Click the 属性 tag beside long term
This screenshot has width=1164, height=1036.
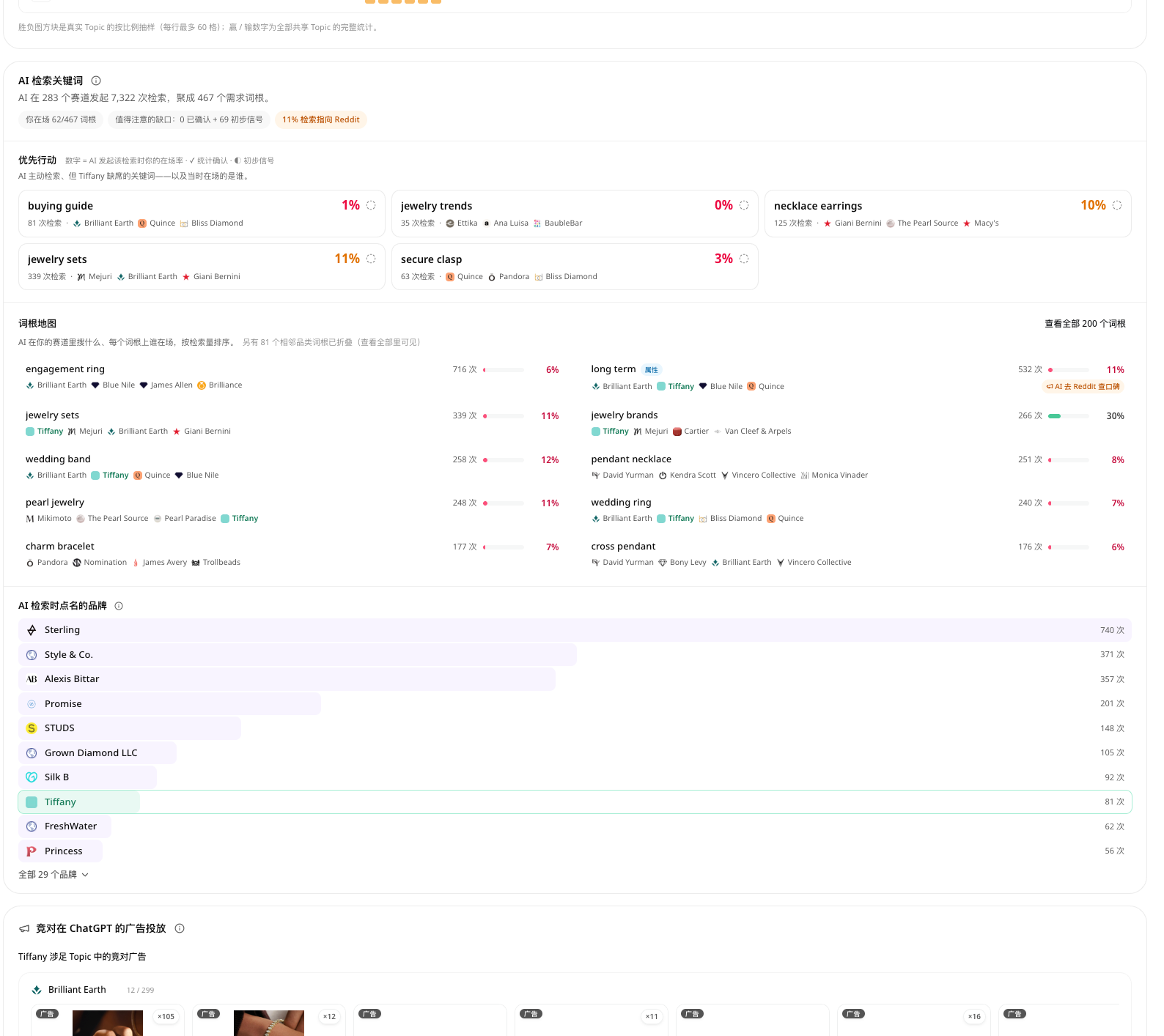(x=652, y=370)
